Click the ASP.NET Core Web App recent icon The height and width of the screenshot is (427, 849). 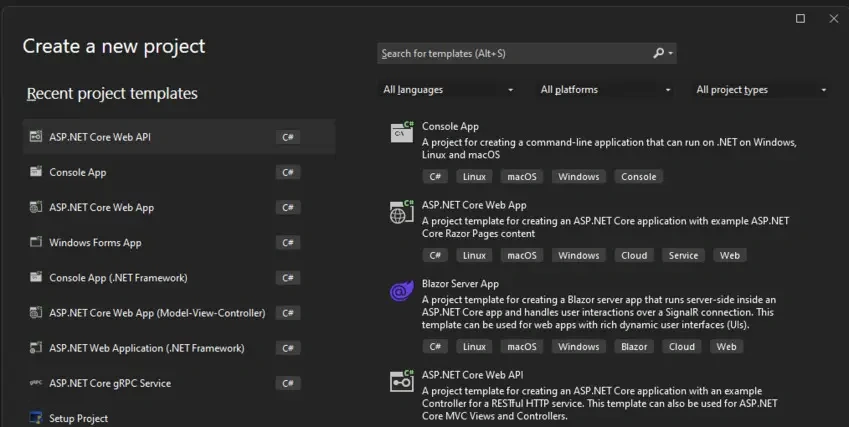[x=36, y=207]
